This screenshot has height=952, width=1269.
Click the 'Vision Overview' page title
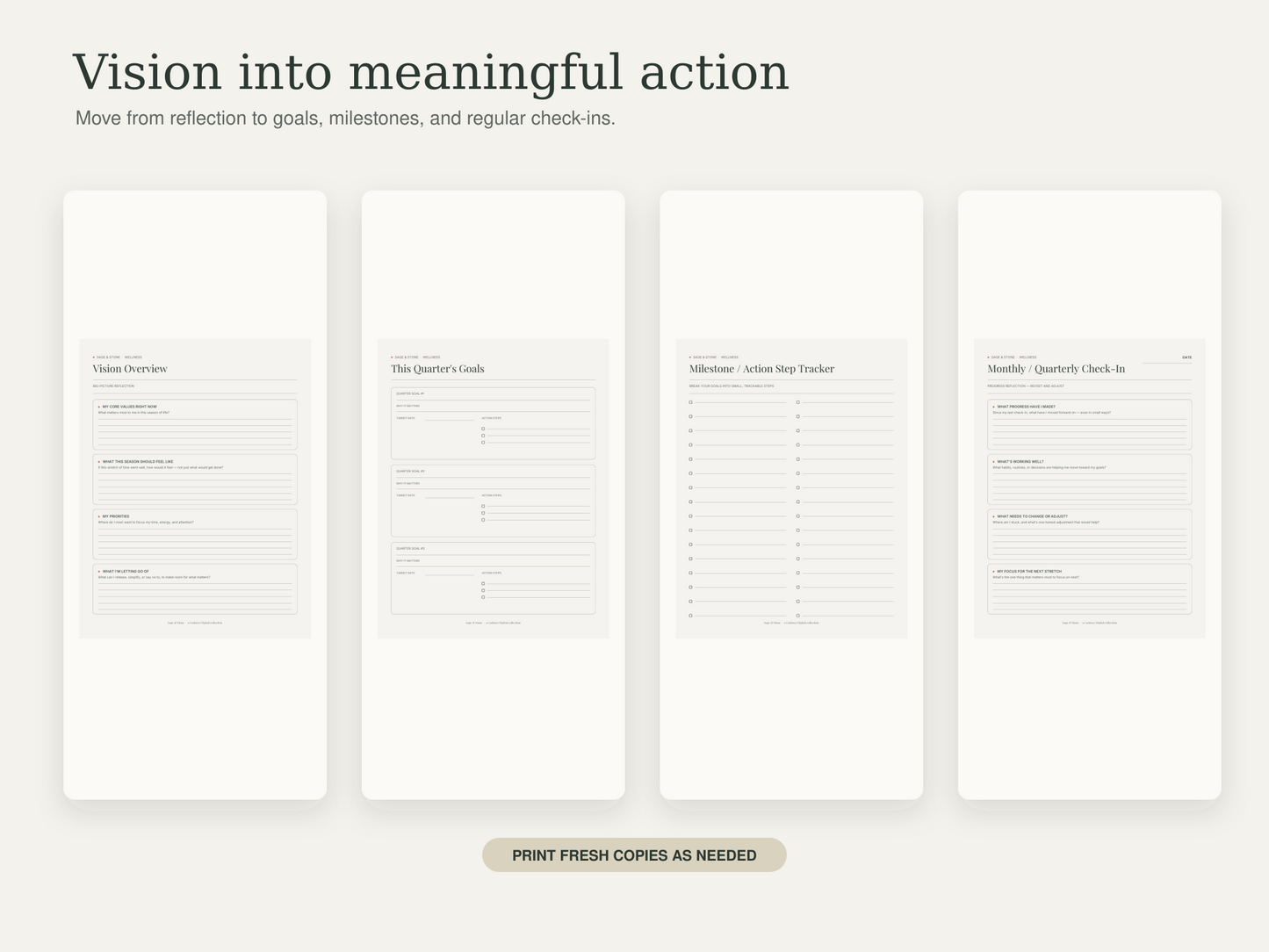130,369
